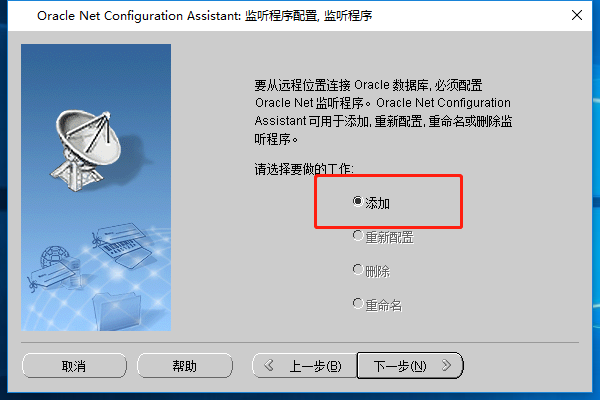Click the lower-left paper tag graphic
This screenshot has height=400, width=600.
click(x=52, y=277)
